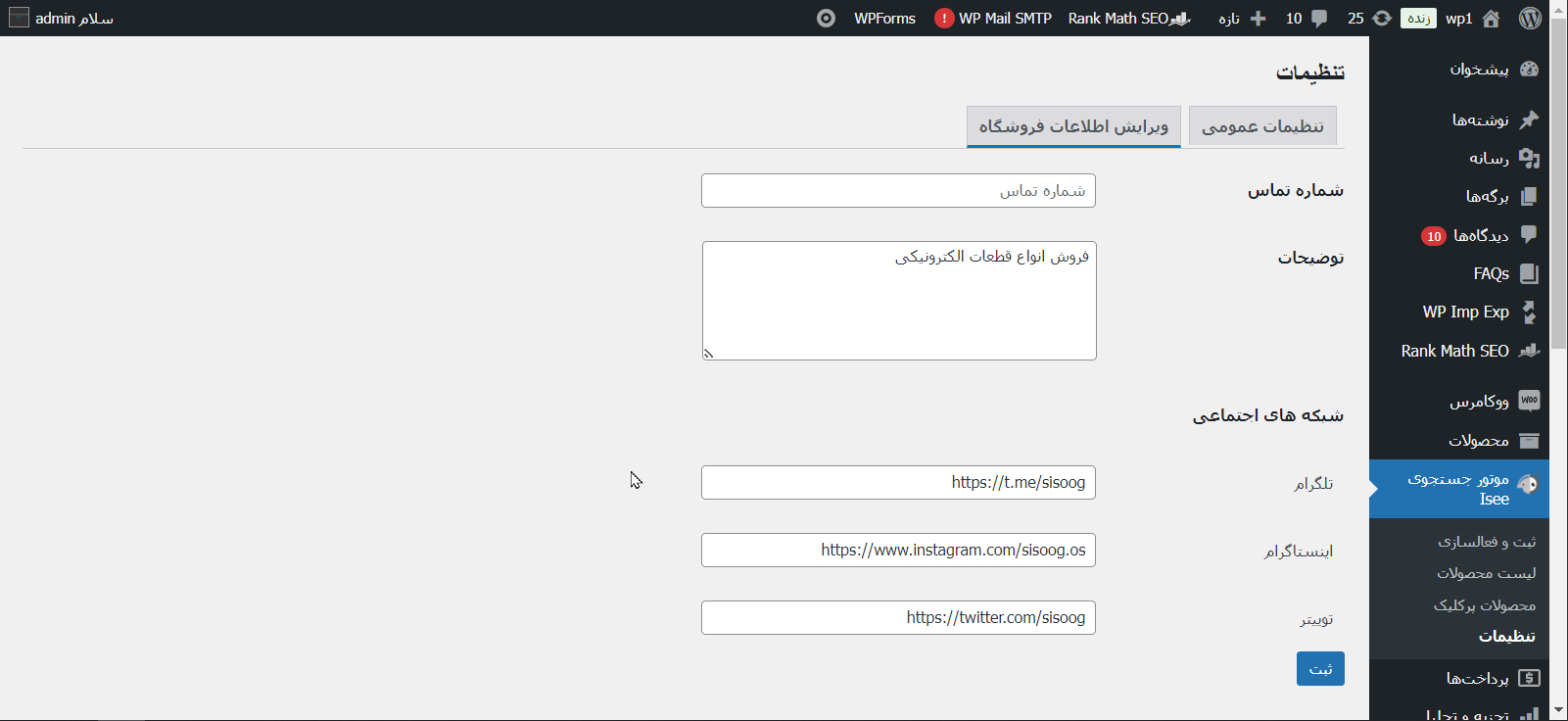
Task: Grab the textarea resize handle
Action: [708, 354]
